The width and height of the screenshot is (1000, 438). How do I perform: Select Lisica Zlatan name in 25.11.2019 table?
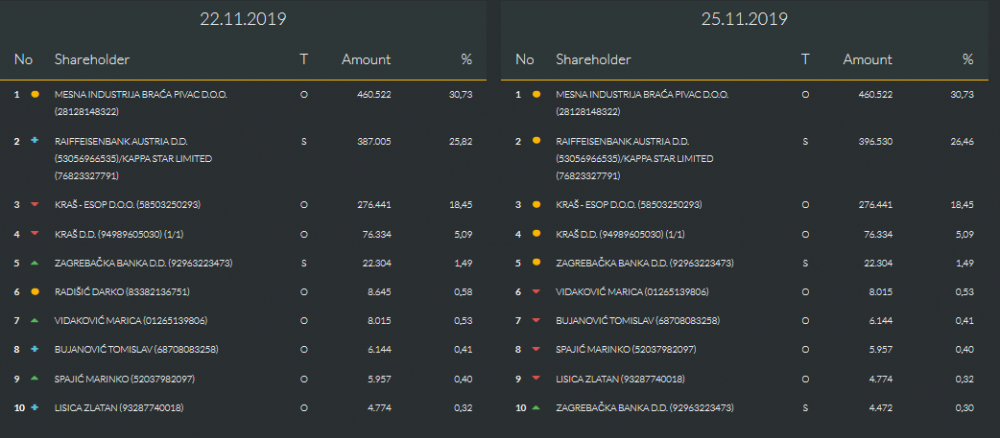click(620, 379)
